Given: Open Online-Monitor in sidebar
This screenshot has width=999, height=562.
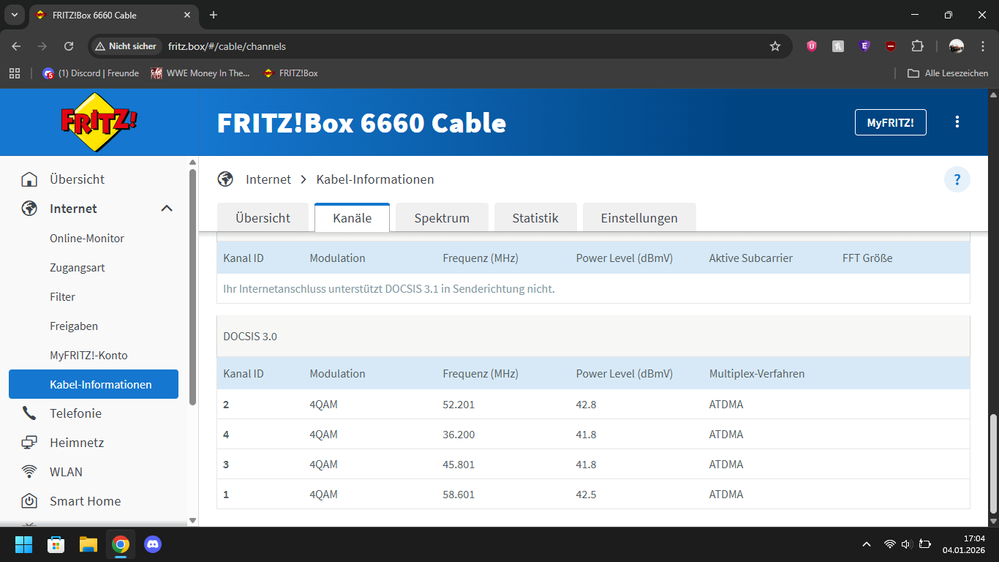Looking at the screenshot, I should pyautogui.click(x=87, y=238).
